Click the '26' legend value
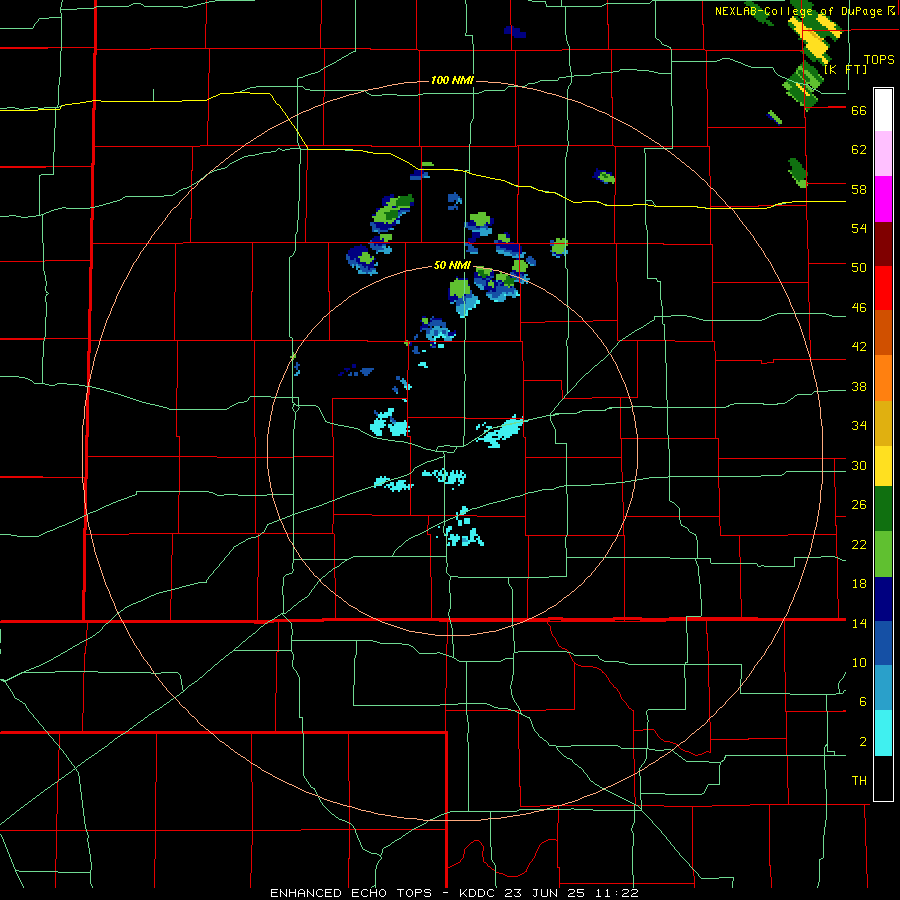 [x=859, y=505]
